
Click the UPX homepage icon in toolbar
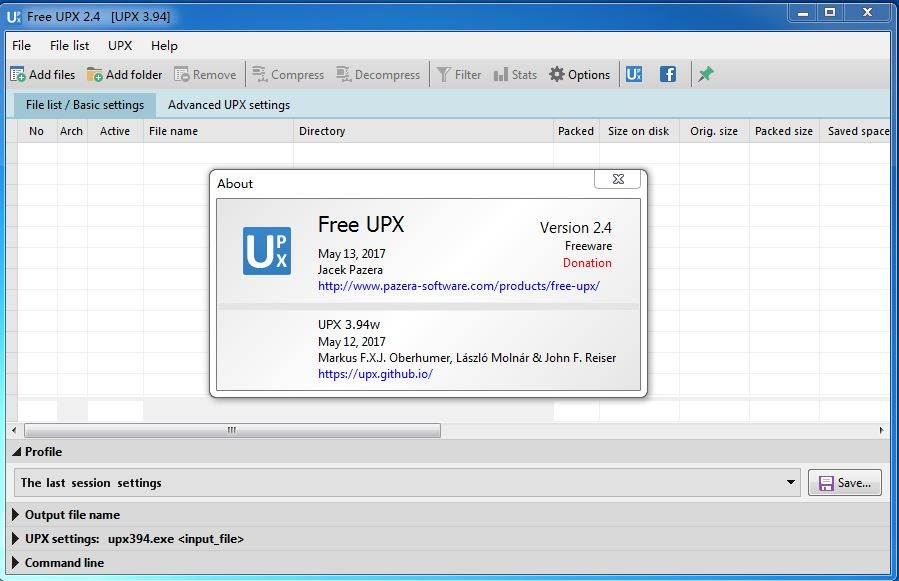(634, 74)
